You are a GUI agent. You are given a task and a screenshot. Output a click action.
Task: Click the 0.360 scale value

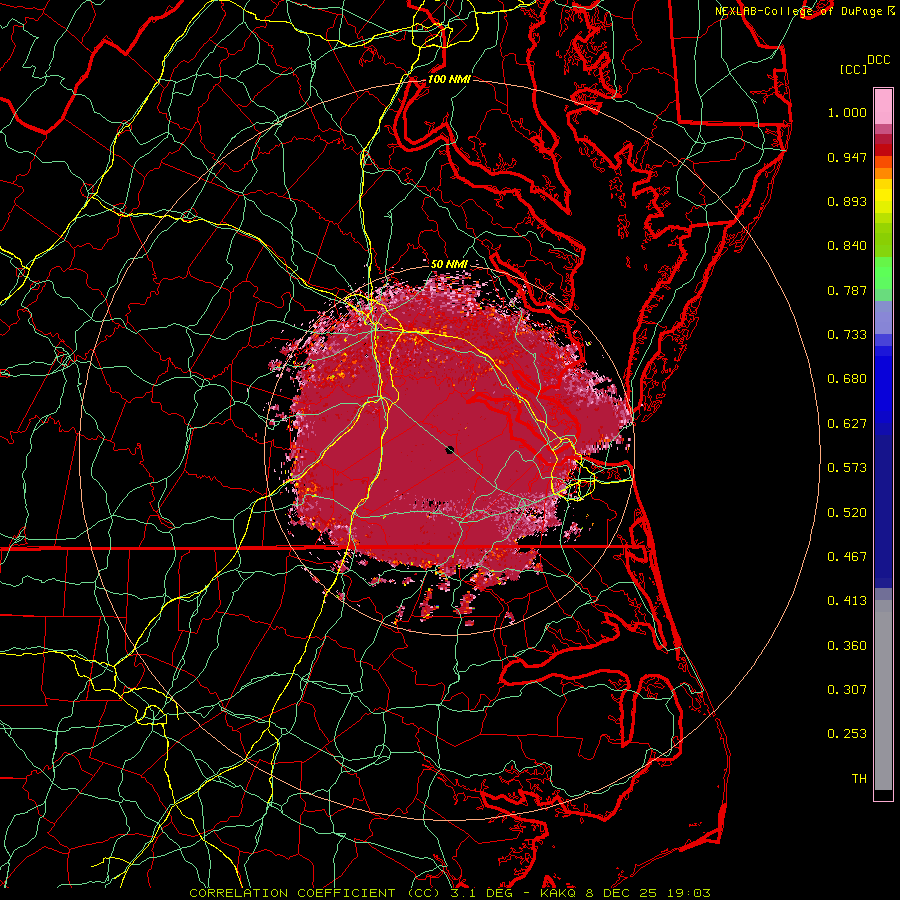pos(847,646)
